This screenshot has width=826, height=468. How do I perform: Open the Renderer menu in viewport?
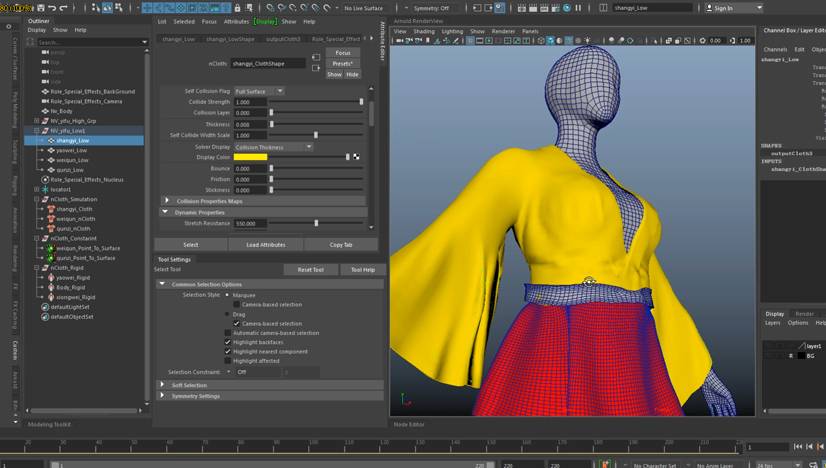point(503,31)
